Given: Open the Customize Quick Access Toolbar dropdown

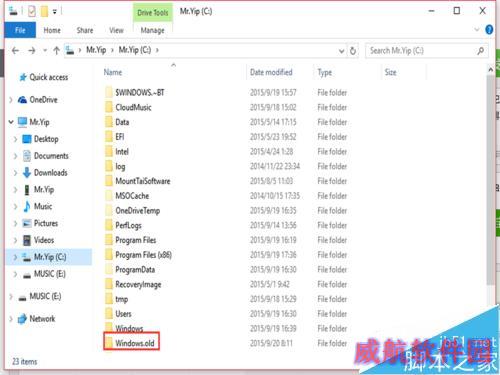Looking at the screenshot, I should [x=55, y=12].
